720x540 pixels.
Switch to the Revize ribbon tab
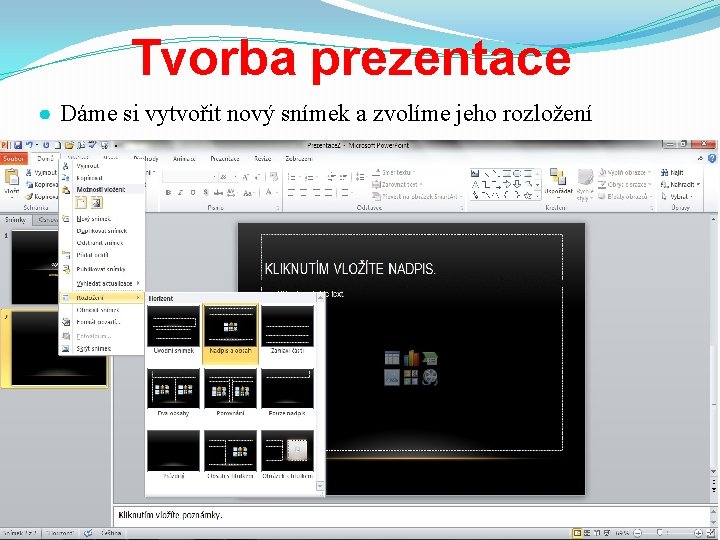tap(263, 158)
